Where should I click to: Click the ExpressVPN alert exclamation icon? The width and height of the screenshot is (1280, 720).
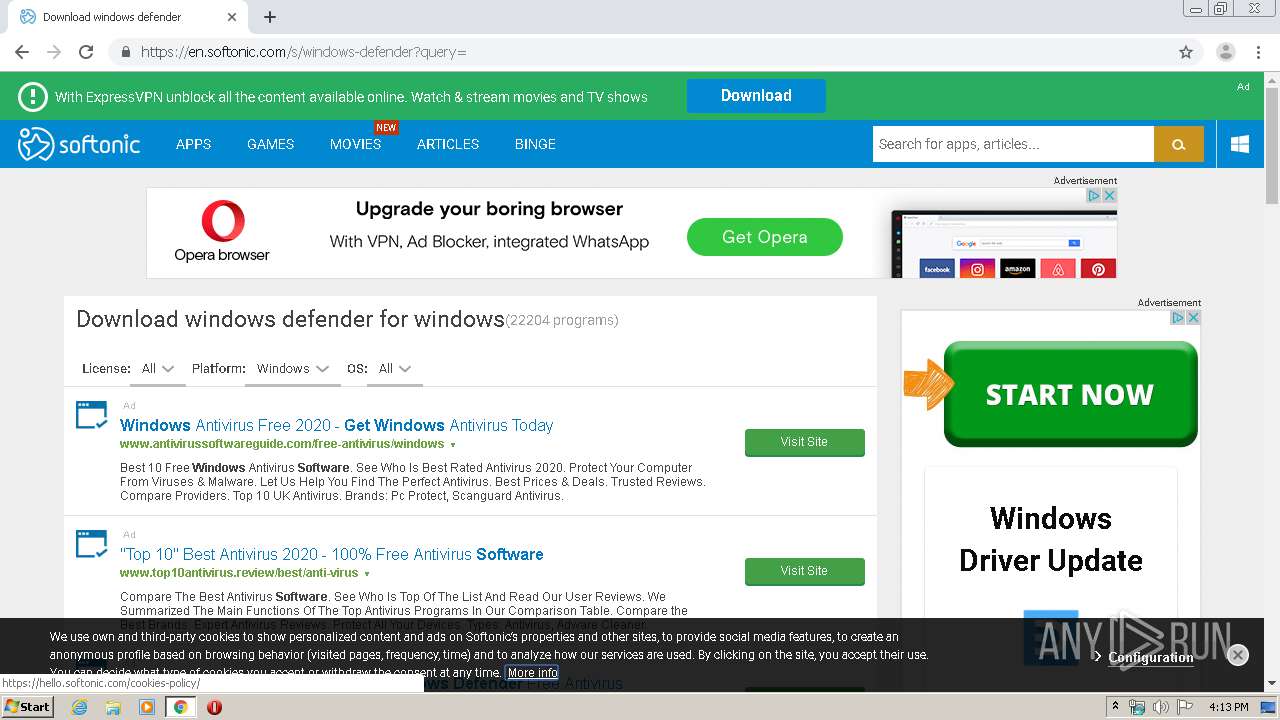33,96
